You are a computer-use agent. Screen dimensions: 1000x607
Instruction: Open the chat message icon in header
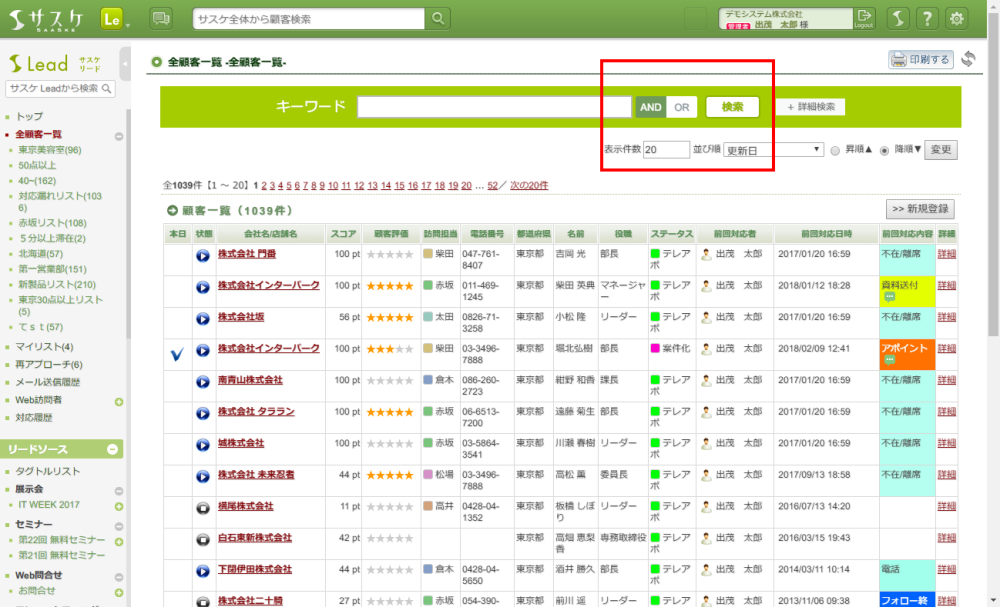click(x=161, y=19)
